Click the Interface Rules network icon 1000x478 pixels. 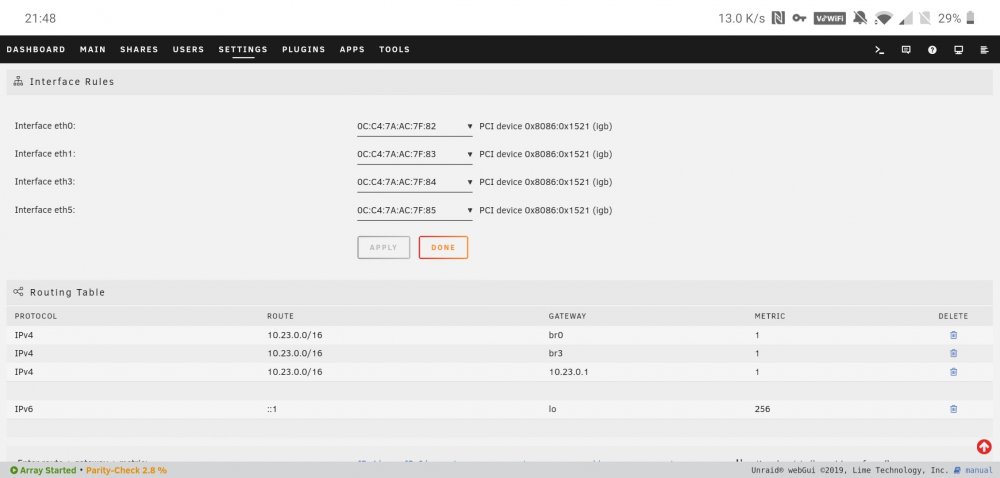point(18,82)
